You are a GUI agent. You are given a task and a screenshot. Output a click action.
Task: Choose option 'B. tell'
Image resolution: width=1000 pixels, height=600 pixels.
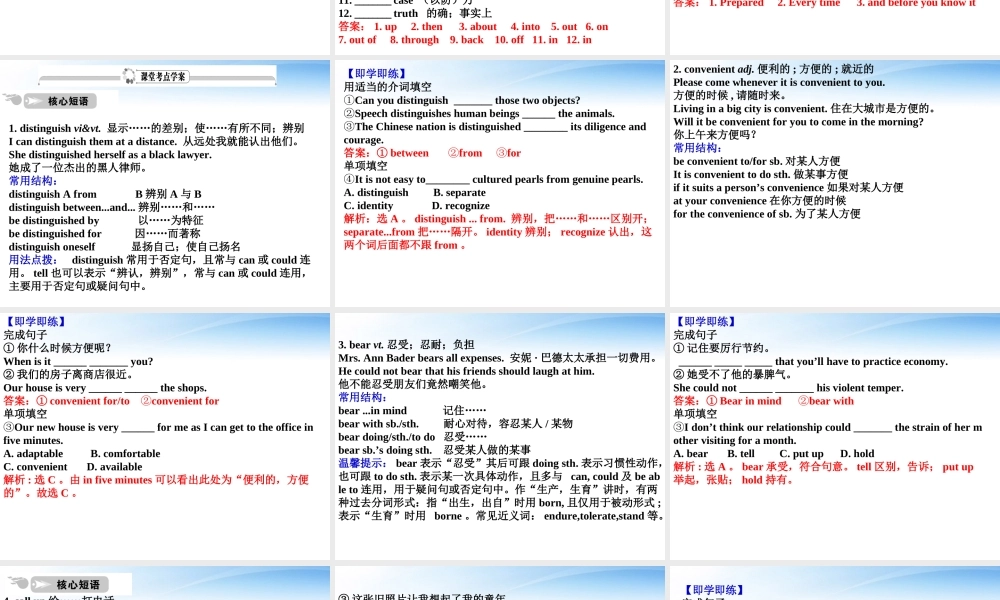click(x=740, y=454)
